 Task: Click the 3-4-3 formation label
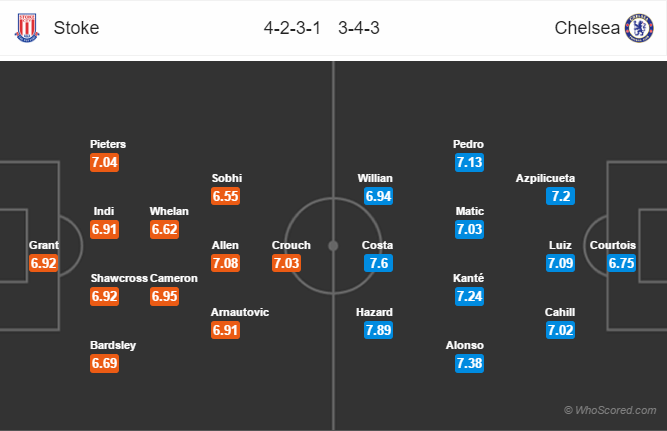click(x=359, y=28)
